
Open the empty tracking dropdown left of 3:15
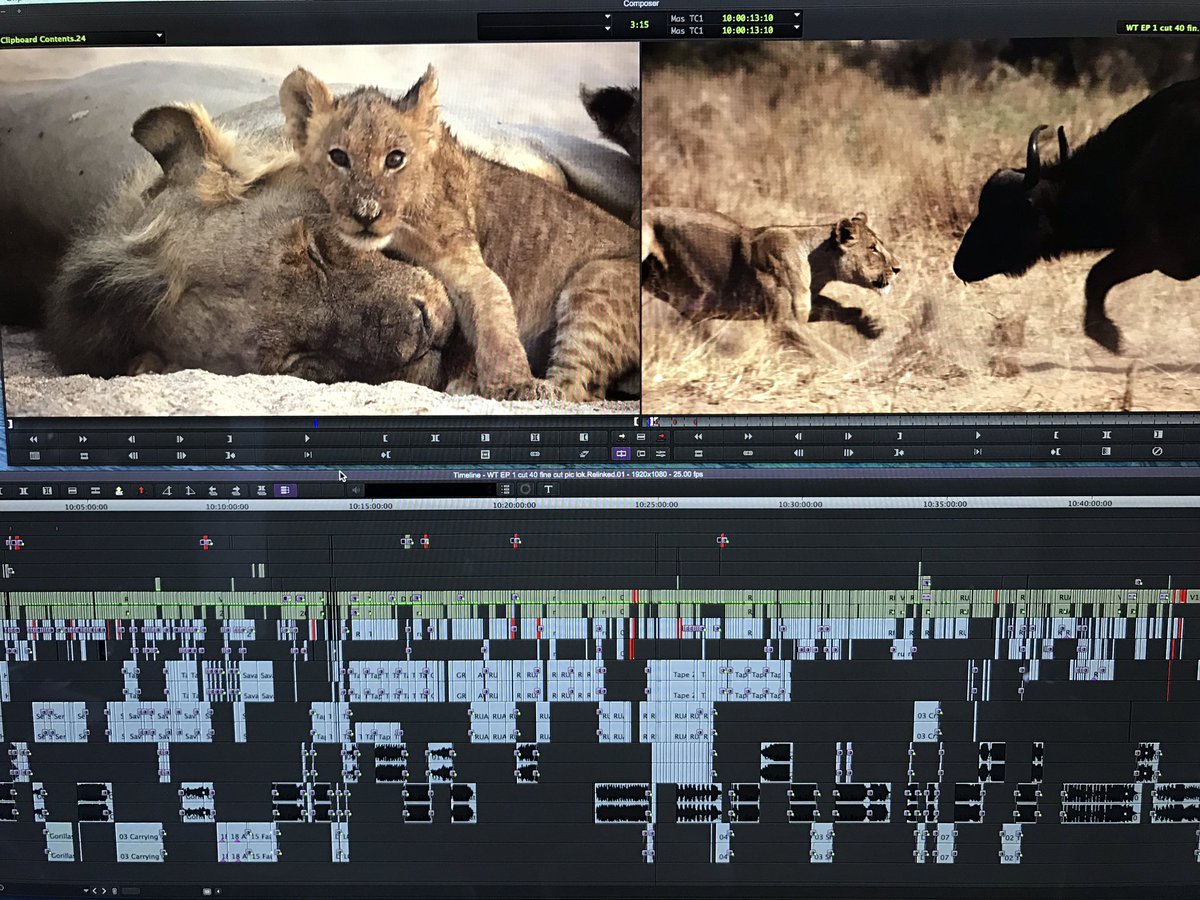click(x=545, y=25)
